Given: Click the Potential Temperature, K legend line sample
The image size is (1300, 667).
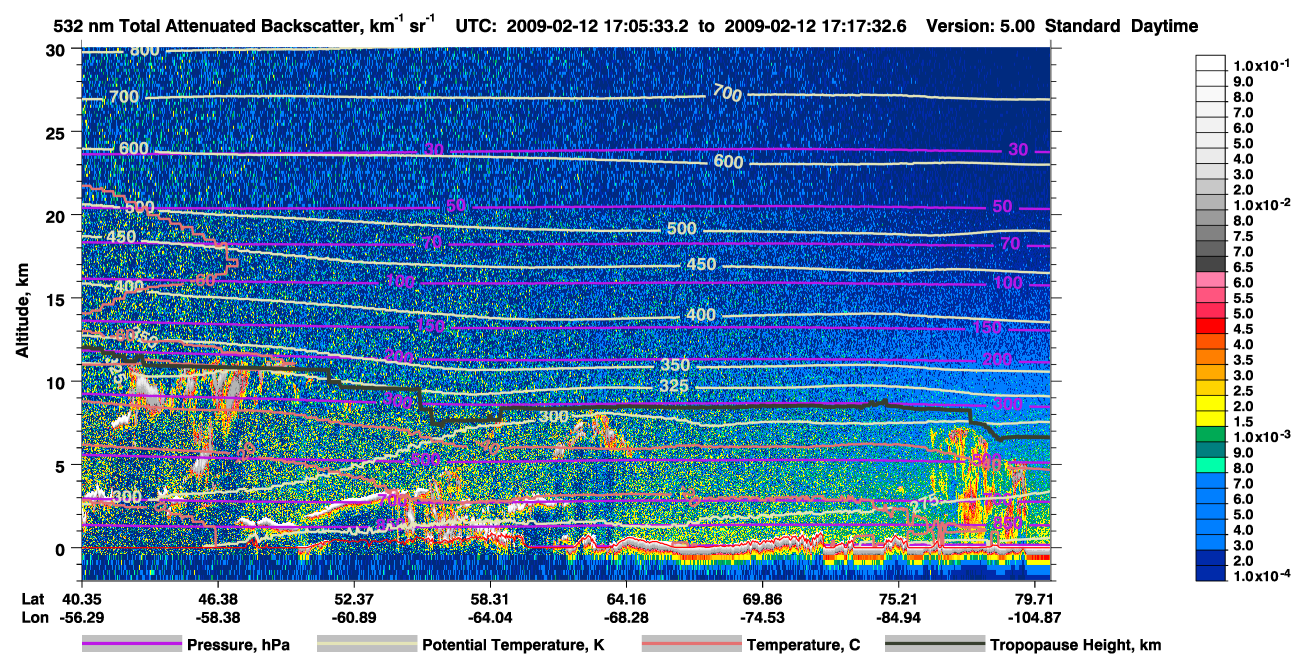Looking at the screenshot, I should coord(366,645).
